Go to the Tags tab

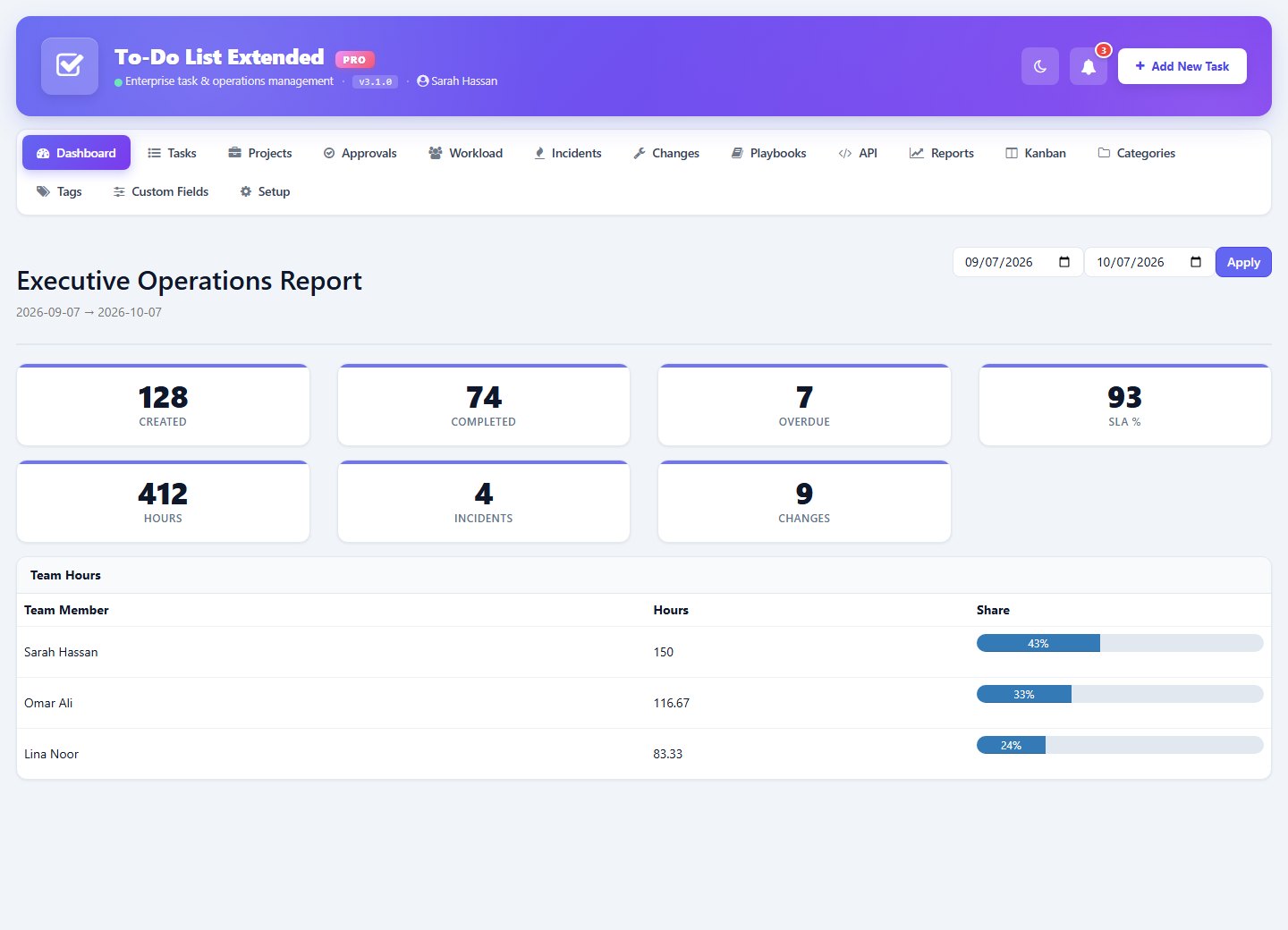click(59, 191)
